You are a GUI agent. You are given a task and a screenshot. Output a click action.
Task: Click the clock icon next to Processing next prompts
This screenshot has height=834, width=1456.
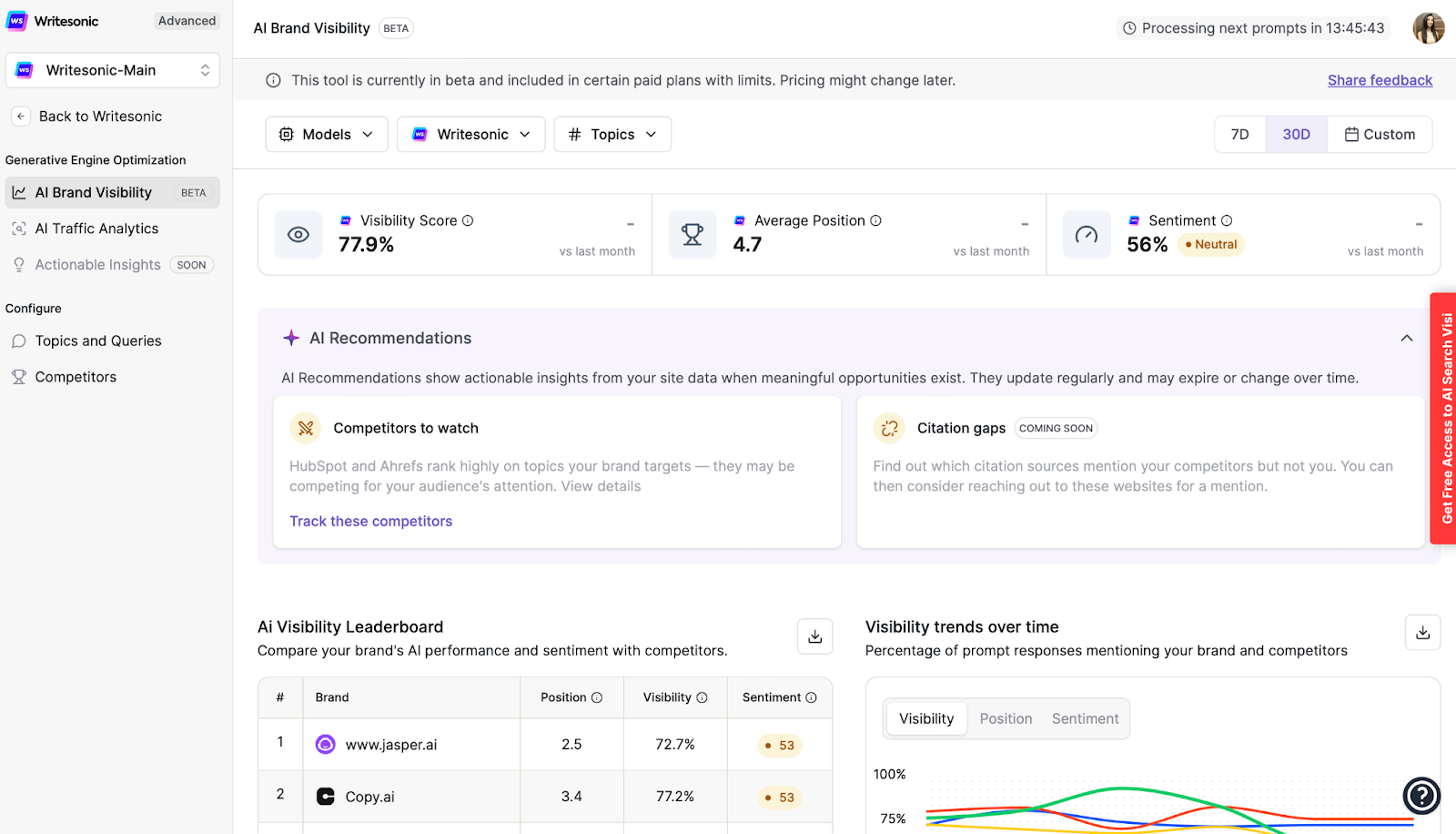point(1129,28)
